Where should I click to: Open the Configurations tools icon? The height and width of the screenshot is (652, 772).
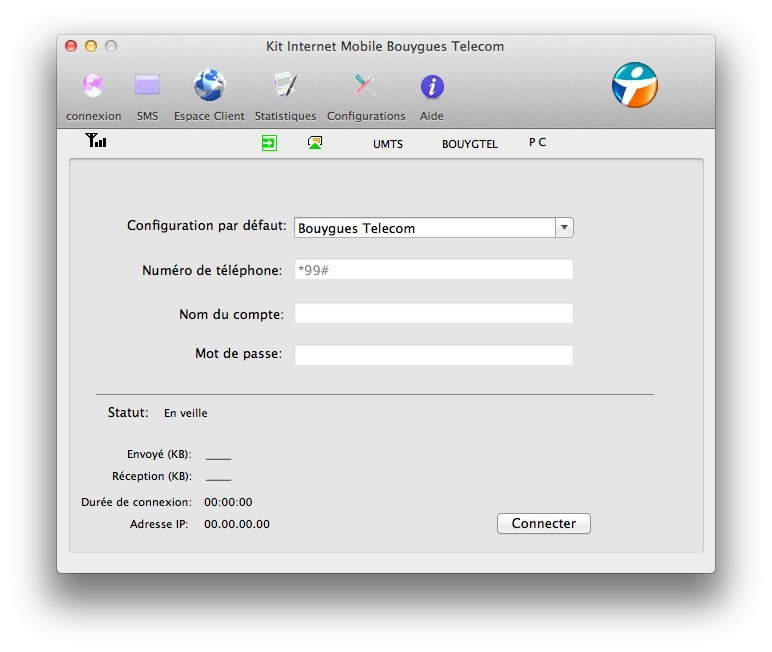click(x=365, y=85)
